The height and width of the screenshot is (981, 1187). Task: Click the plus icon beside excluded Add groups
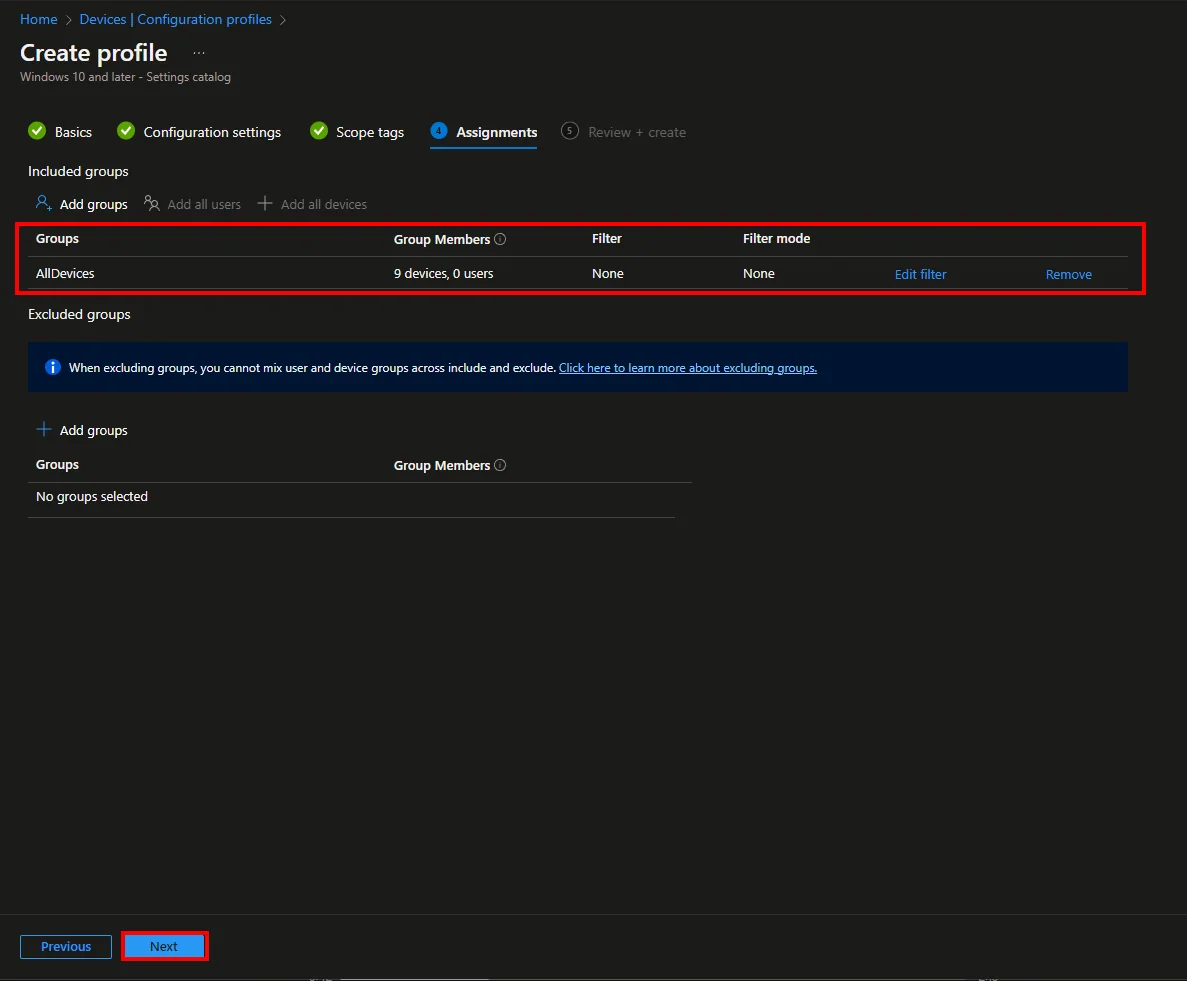point(44,429)
